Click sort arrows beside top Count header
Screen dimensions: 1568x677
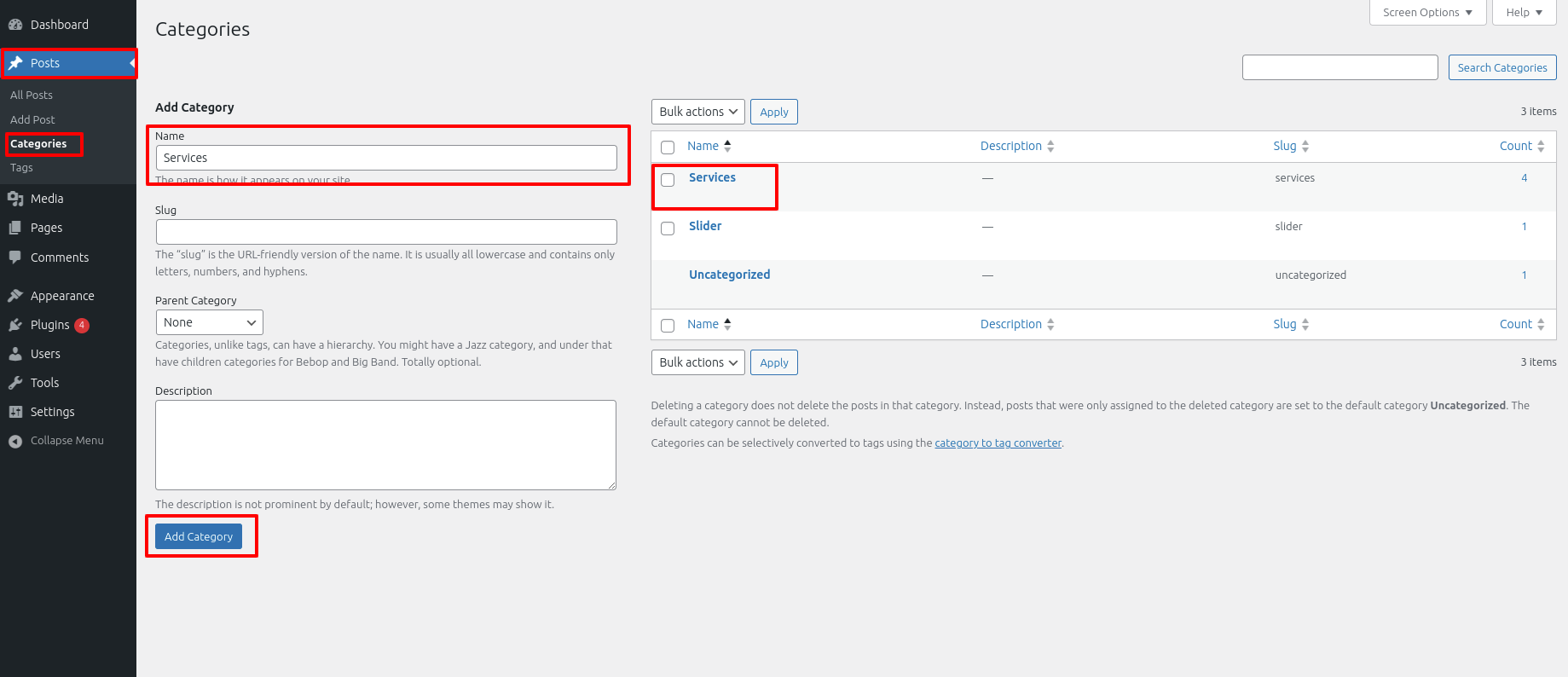(x=1541, y=146)
